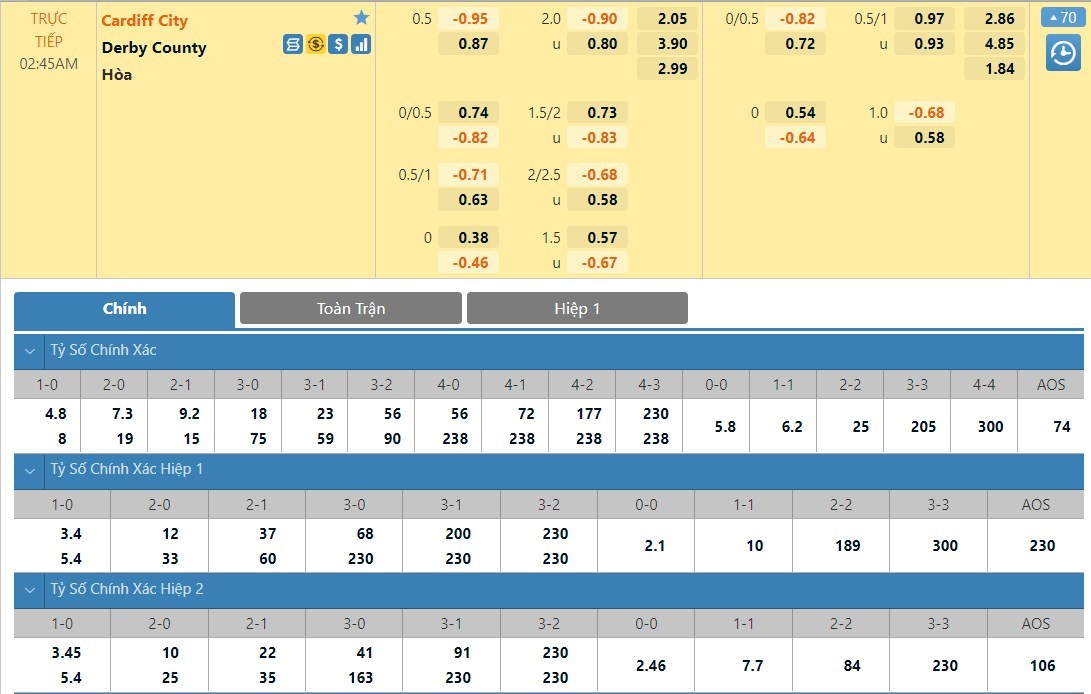
Task: Mark the Cardiff City match as favorite with the star
Action: pyautogui.click(x=361, y=17)
